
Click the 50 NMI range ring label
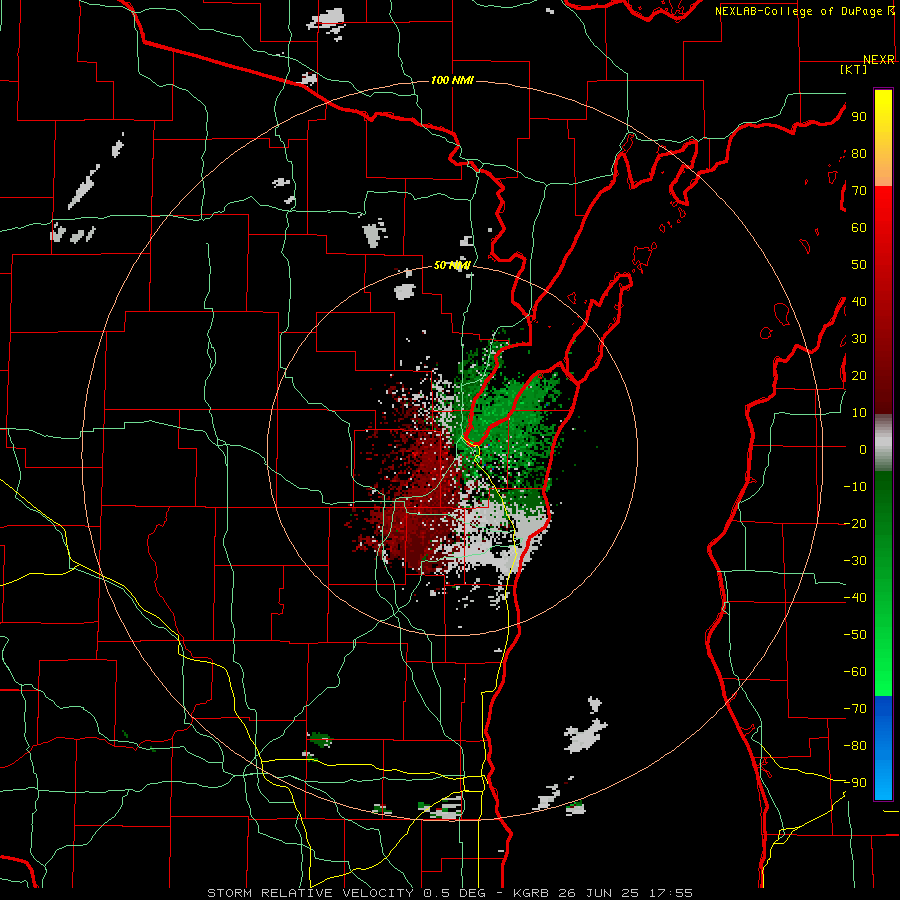click(452, 265)
